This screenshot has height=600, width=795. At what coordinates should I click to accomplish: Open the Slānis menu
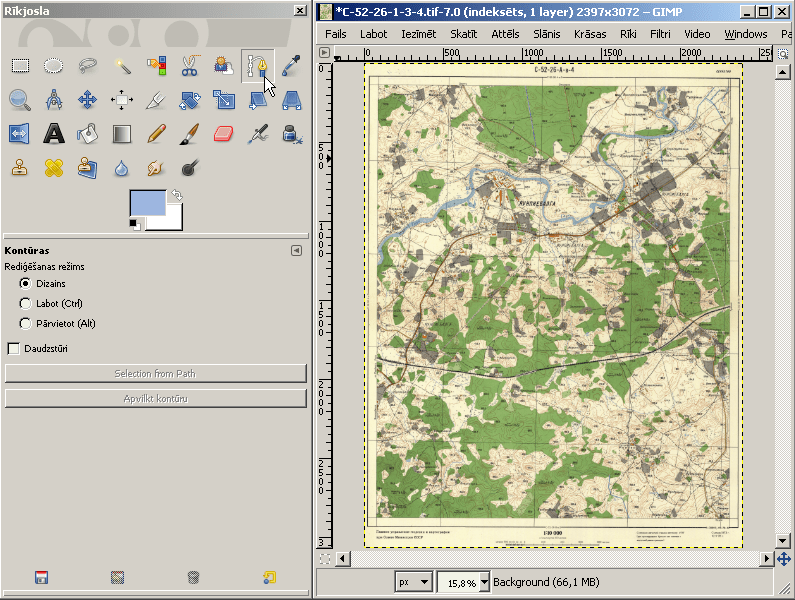click(x=547, y=34)
